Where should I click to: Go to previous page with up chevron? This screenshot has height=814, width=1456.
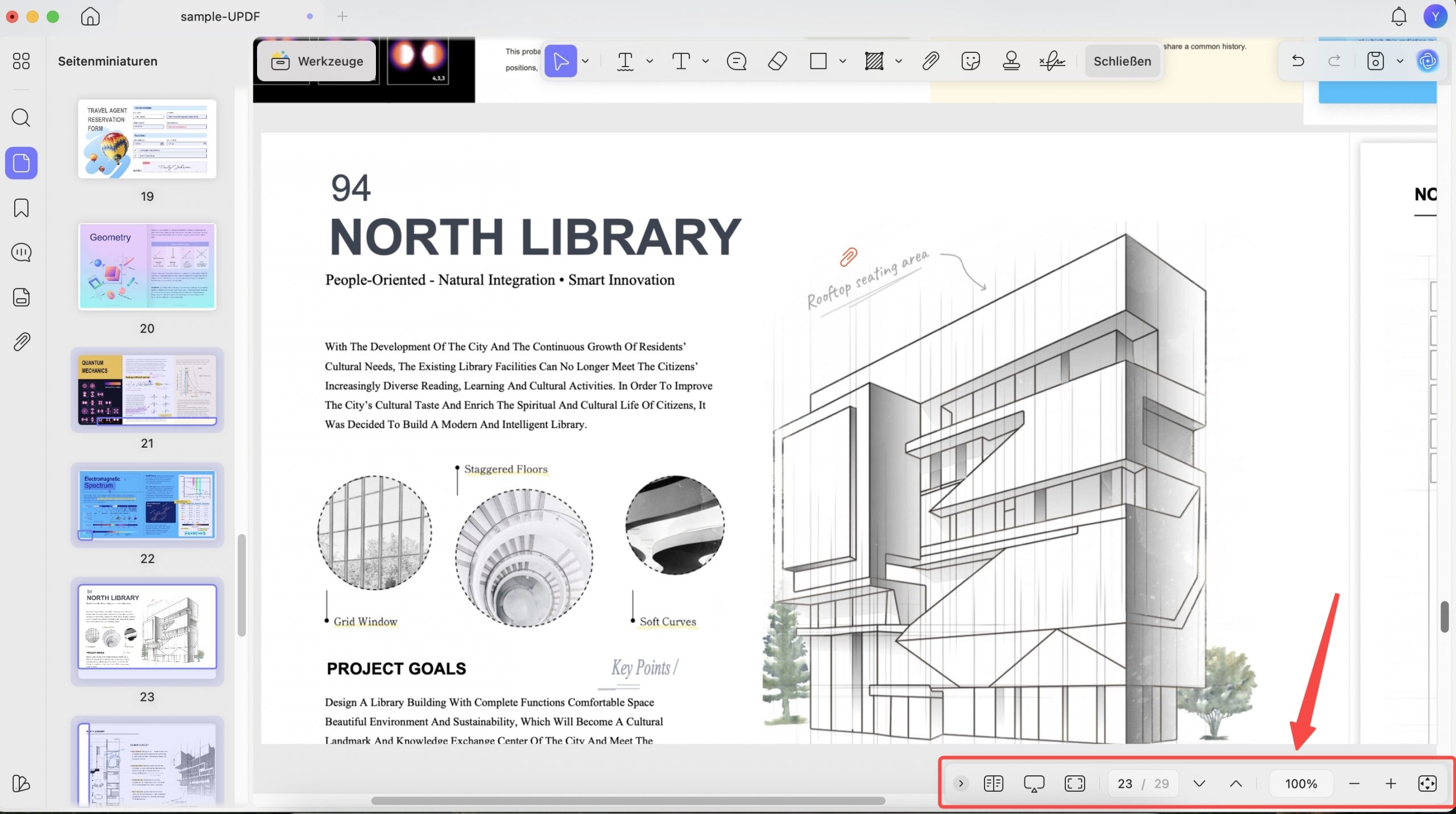1235,783
